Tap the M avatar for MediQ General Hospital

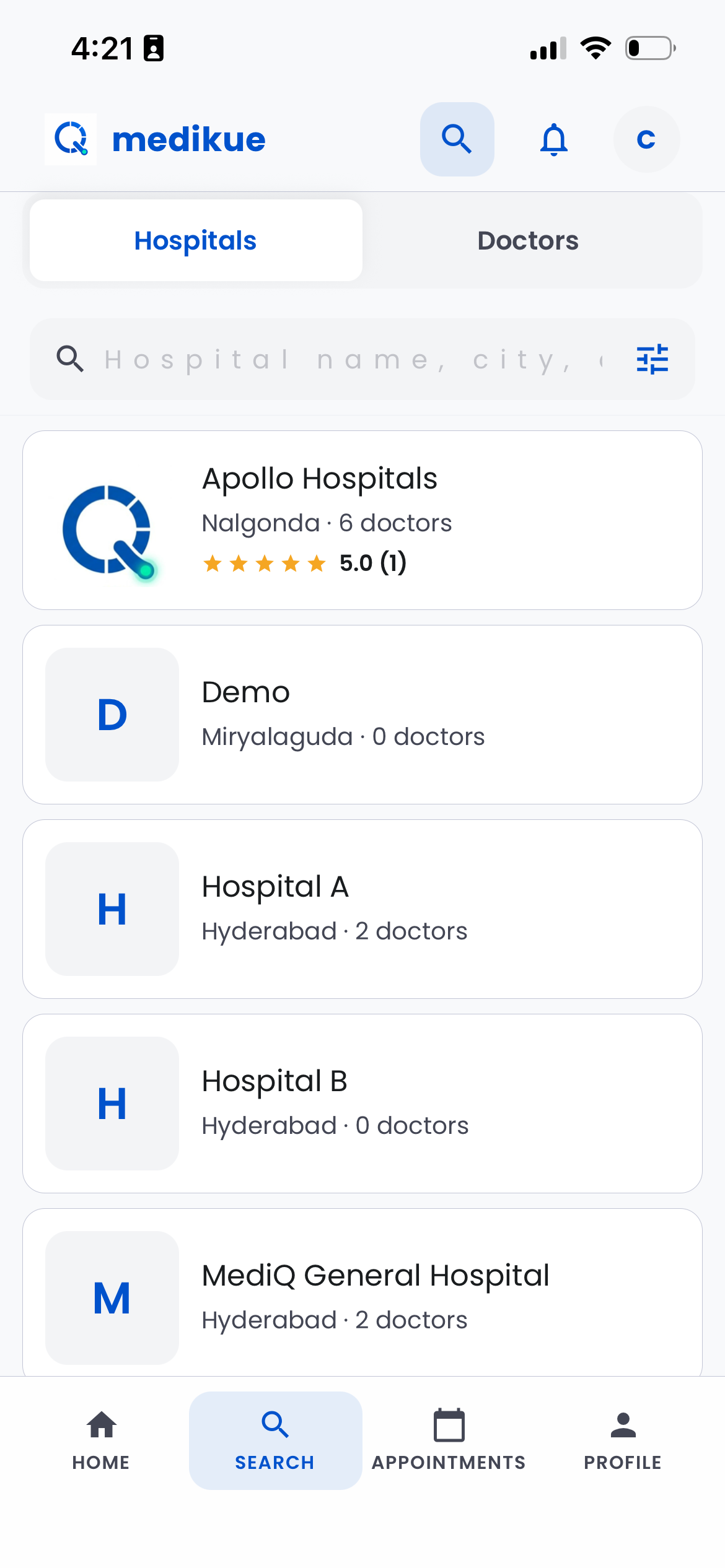pyautogui.click(x=112, y=1298)
